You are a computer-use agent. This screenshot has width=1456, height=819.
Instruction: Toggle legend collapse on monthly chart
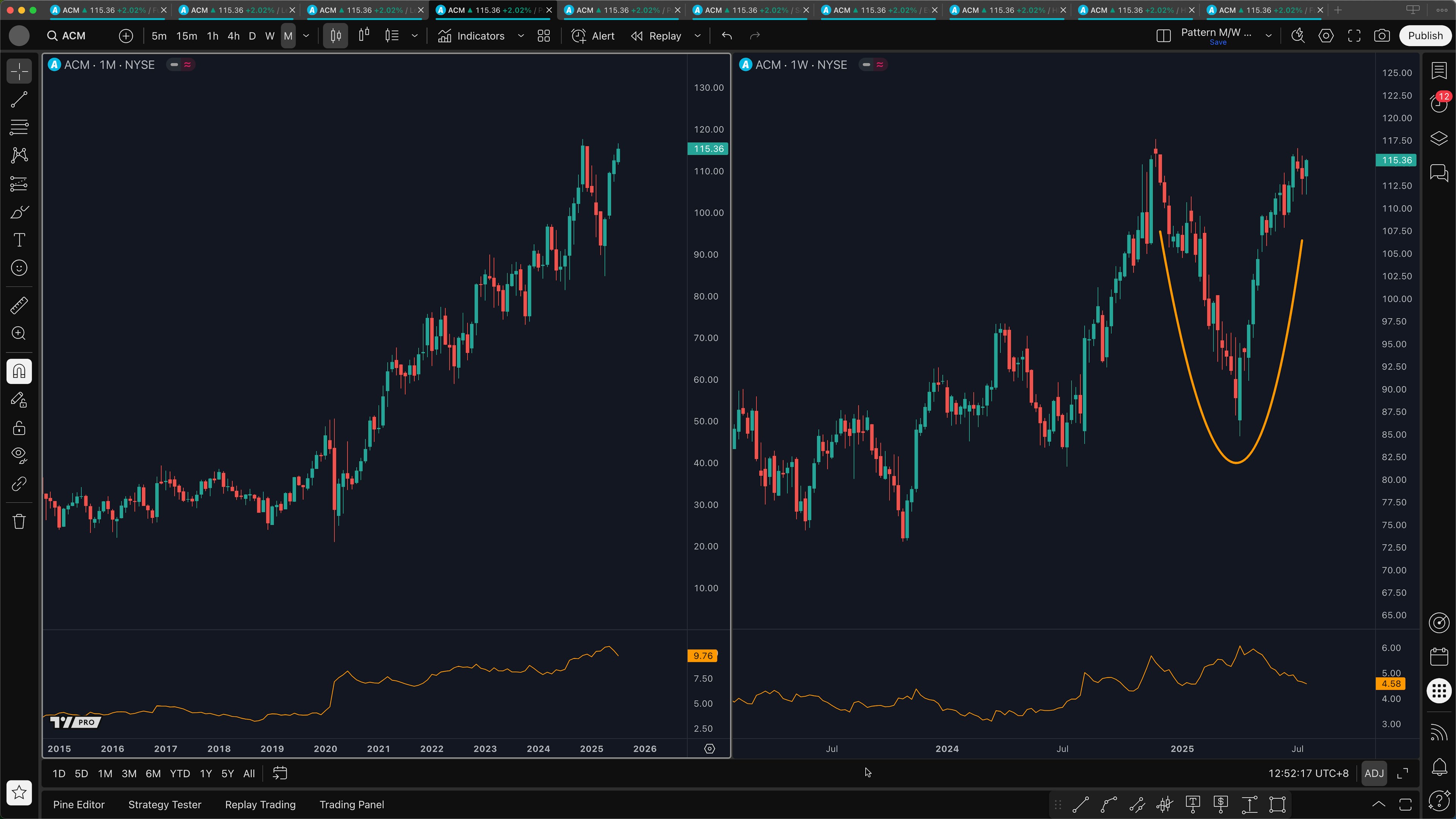174,65
